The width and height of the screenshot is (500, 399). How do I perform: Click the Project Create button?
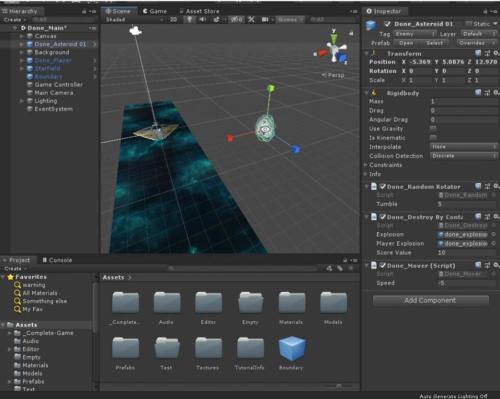[15, 268]
